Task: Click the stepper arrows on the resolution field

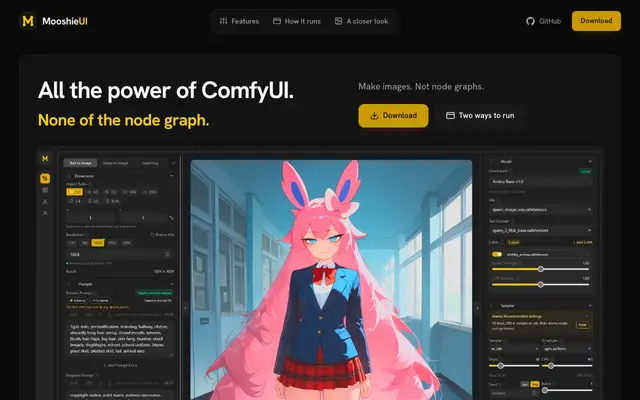Action: pyautogui.click(x=167, y=254)
